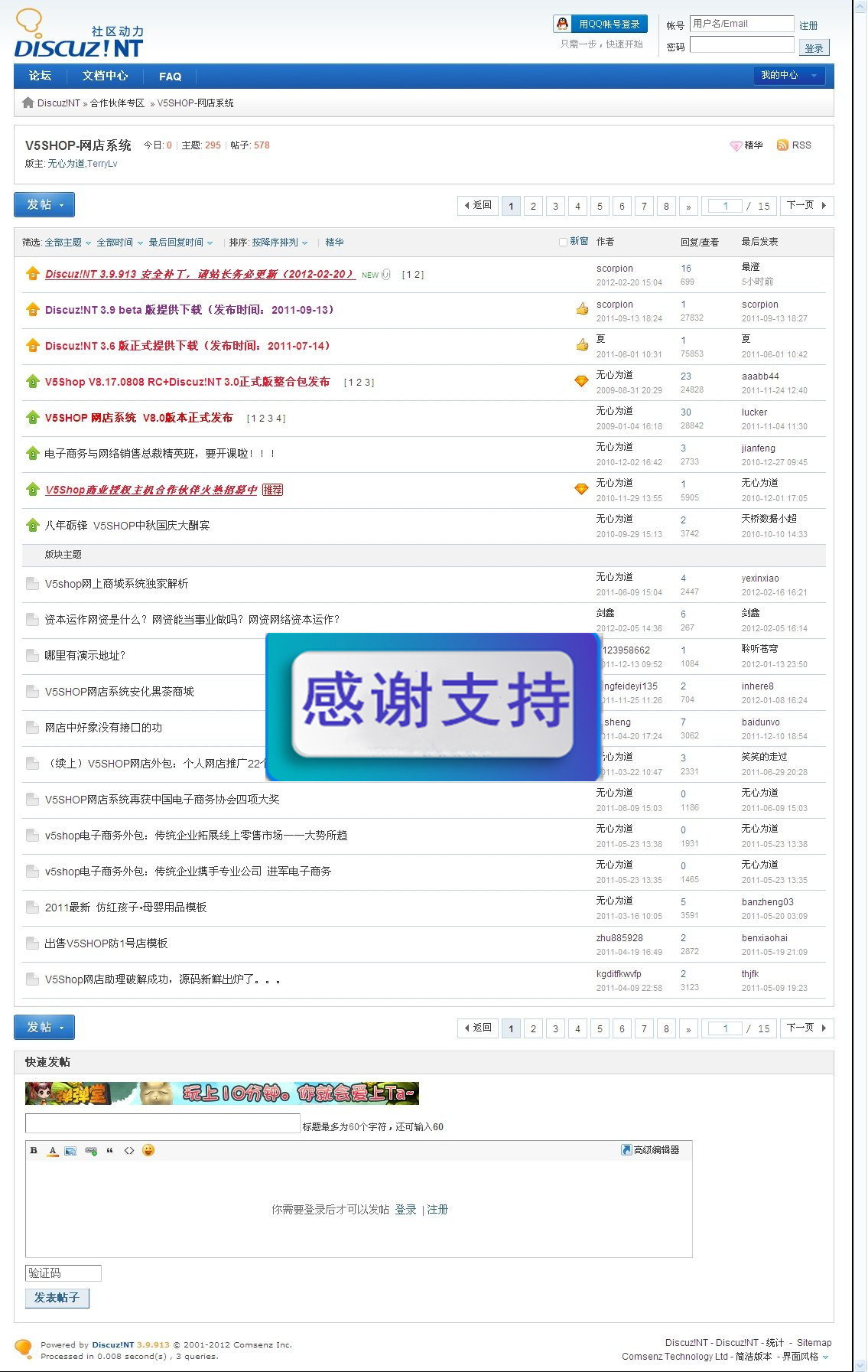Click moderator link TerryLv
Image resolution: width=868 pixels, height=1372 pixels.
click(x=102, y=164)
